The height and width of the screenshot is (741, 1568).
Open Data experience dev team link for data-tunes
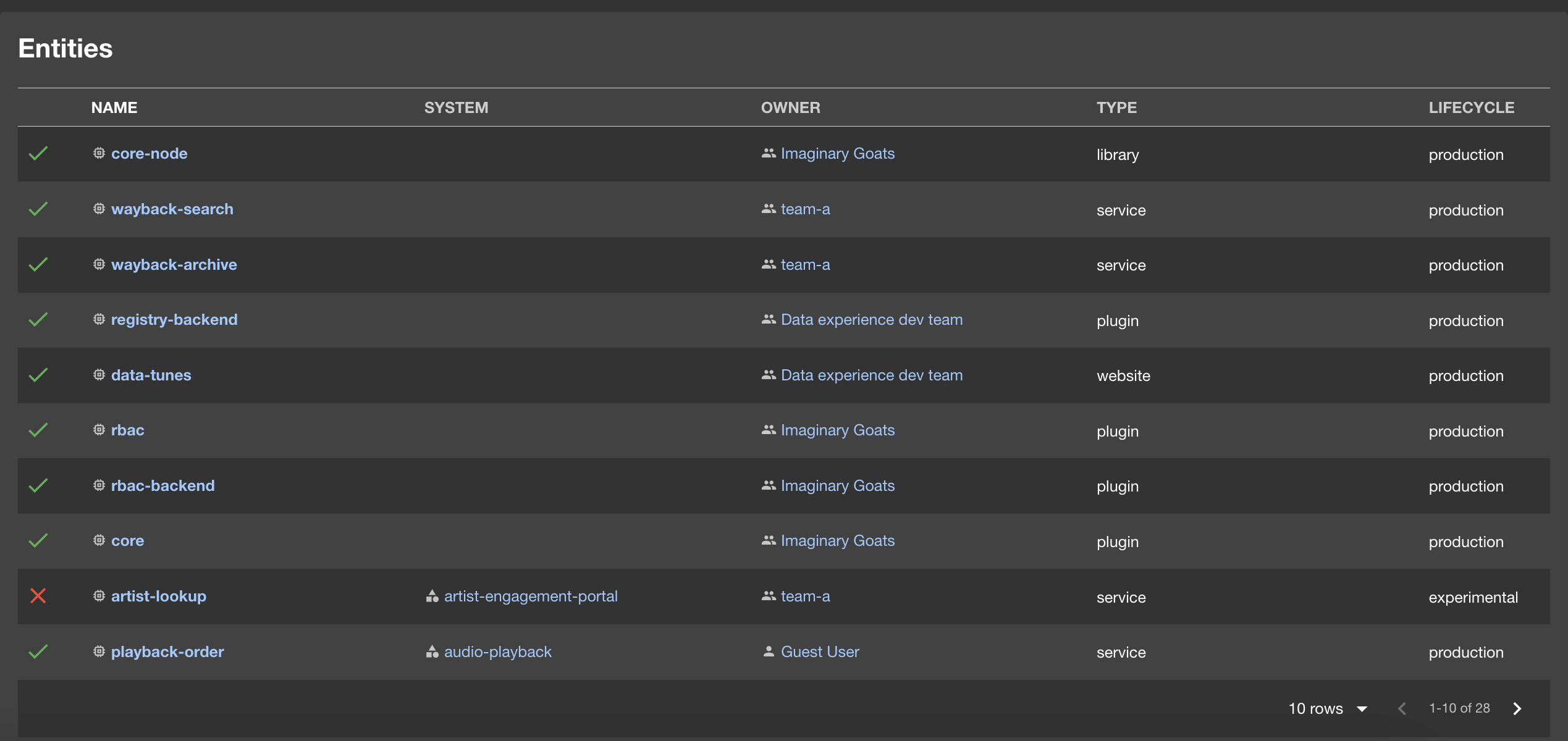pyautogui.click(x=872, y=375)
